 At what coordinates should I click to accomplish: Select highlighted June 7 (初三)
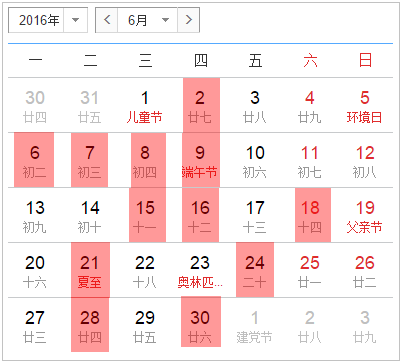89,160
